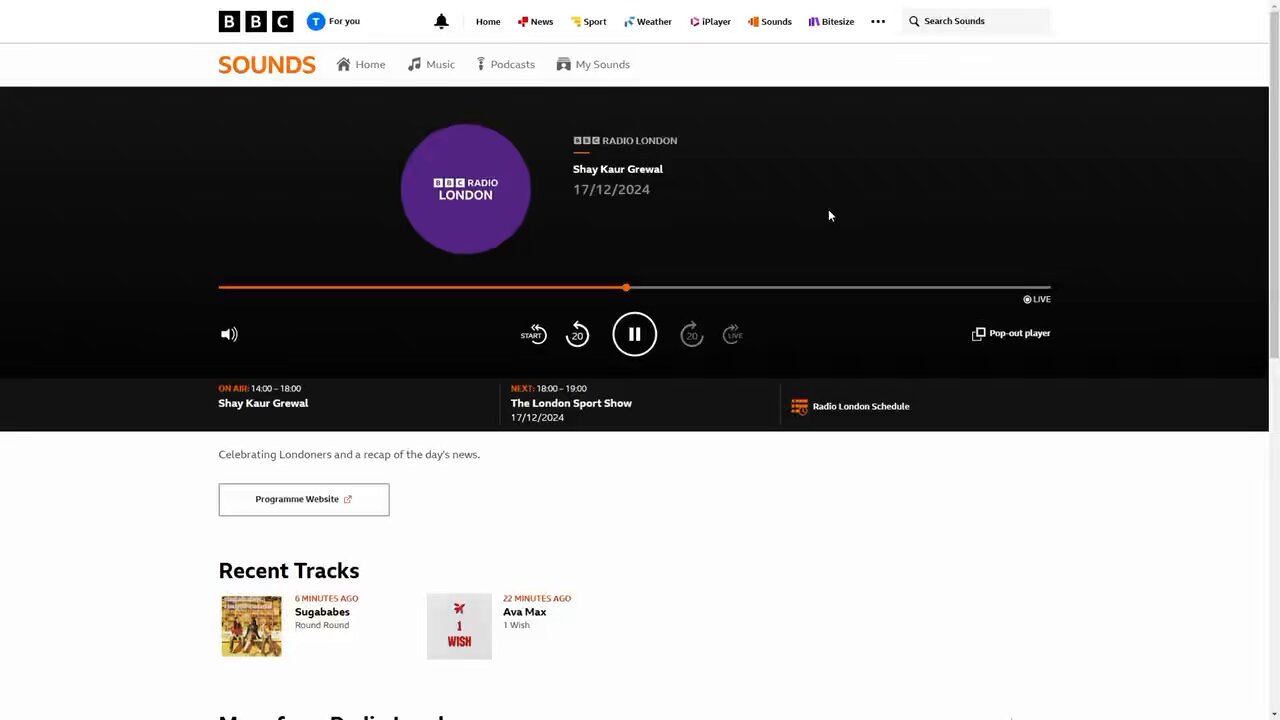Open the My Sounds tab
Screen dimensions: 1280x720
(x=593, y=64)
